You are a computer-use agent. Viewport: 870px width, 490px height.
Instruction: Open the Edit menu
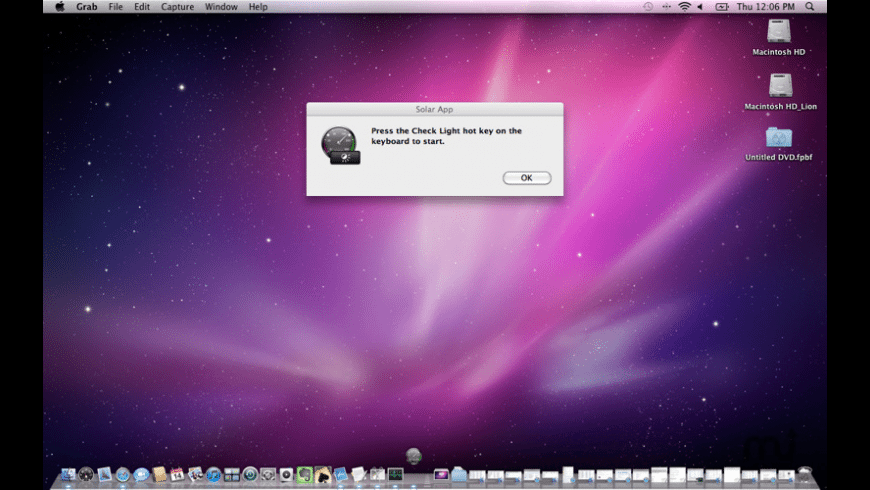pos(141,7)
